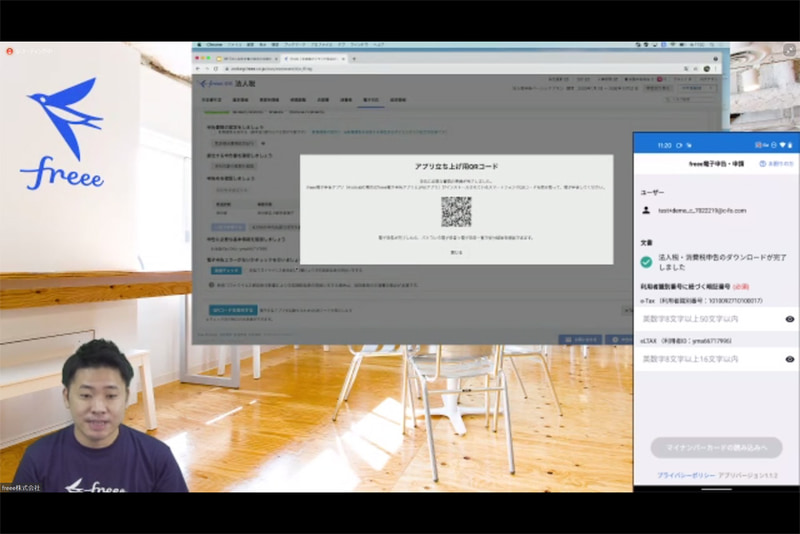Open the Chrome menu in macOS menu bar
The image size is (800, 534).
click(214, 45)
